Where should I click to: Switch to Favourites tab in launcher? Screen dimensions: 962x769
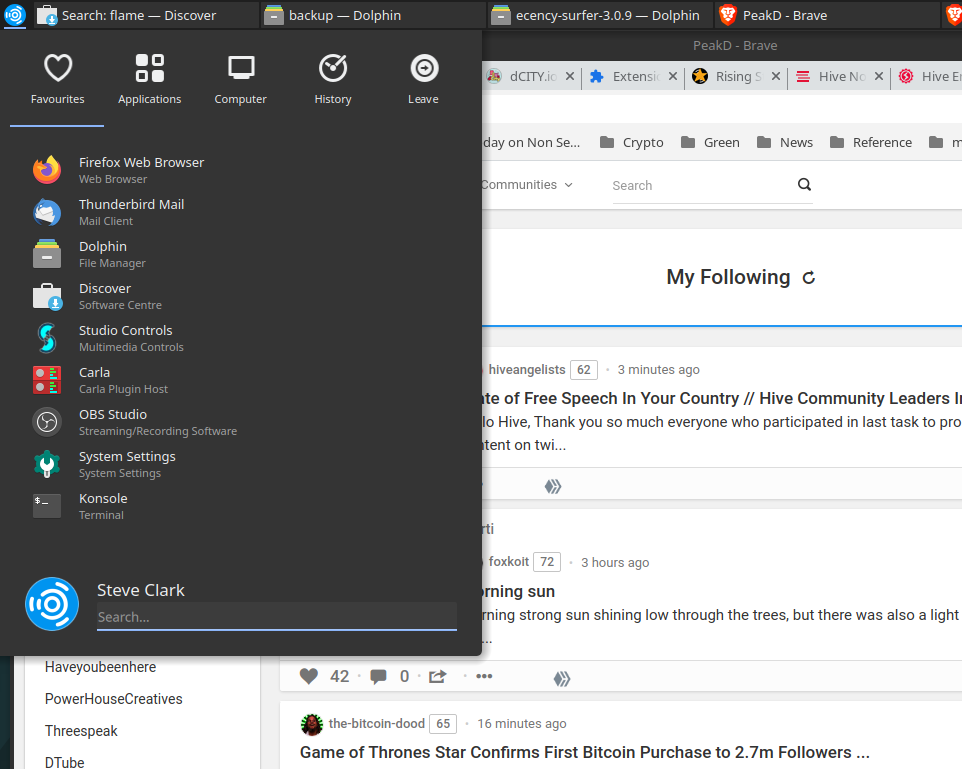pyautogui.click(x=58, y=80)
